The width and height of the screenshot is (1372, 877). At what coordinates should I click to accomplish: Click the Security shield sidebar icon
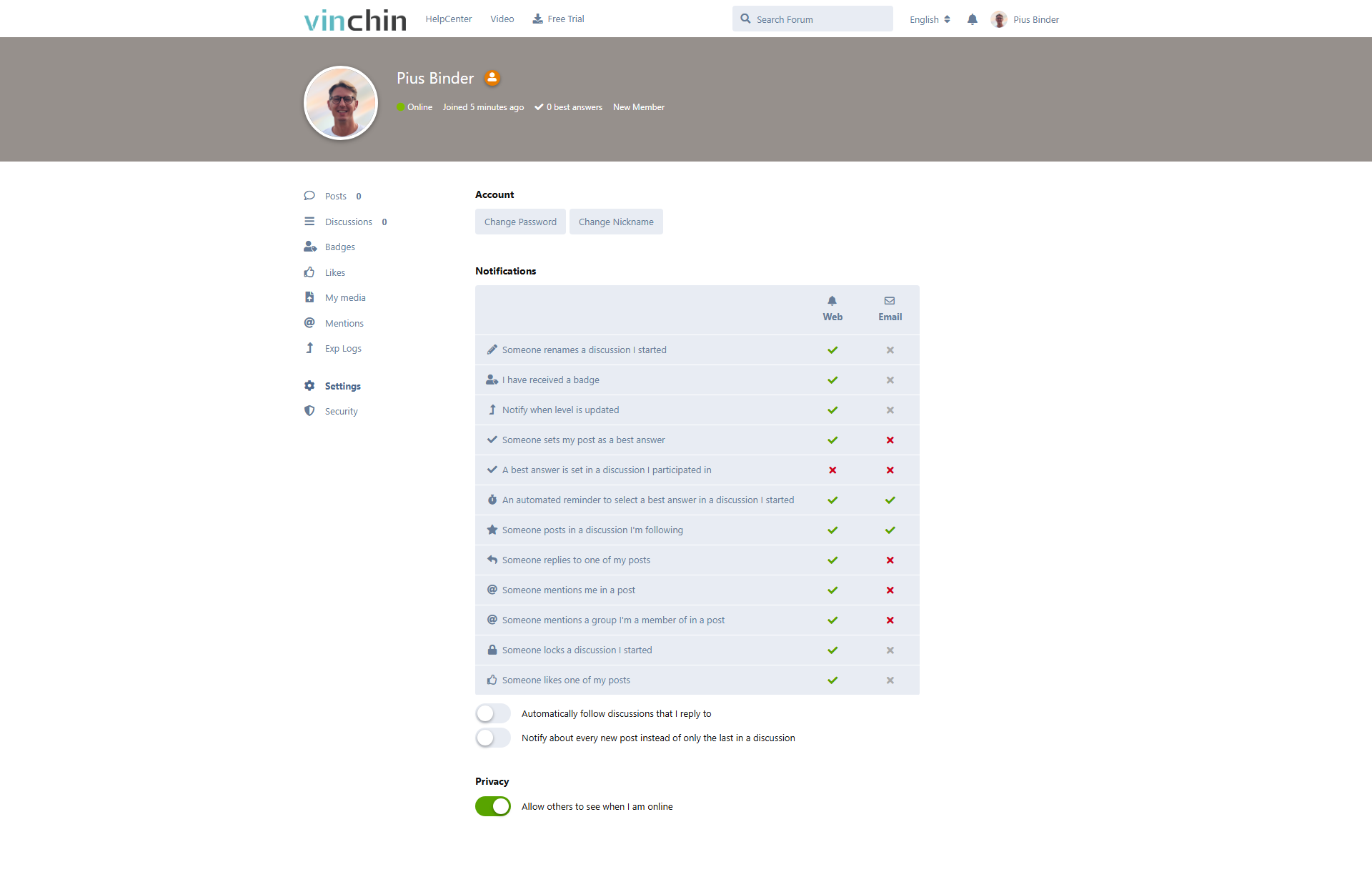(x=309, y=411)
